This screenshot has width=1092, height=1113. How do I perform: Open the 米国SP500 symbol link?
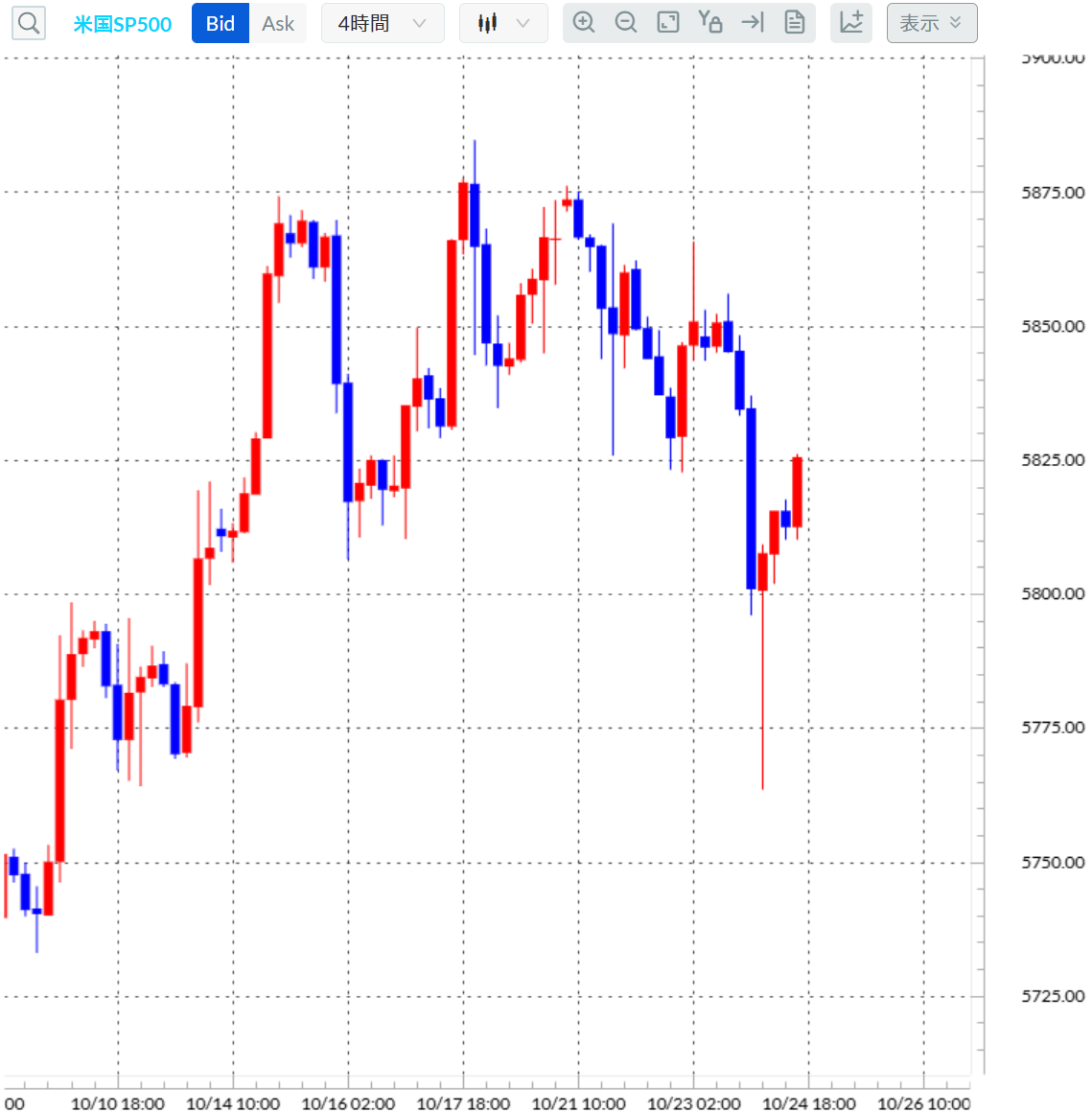[x=122, y=24]
